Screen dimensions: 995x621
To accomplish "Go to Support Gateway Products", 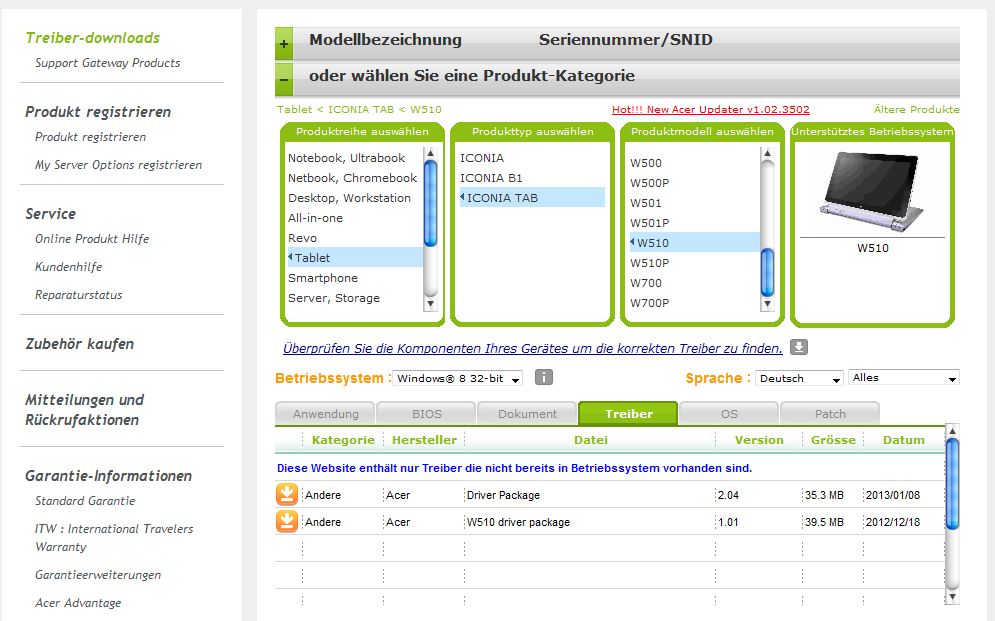I will point(107,63).
